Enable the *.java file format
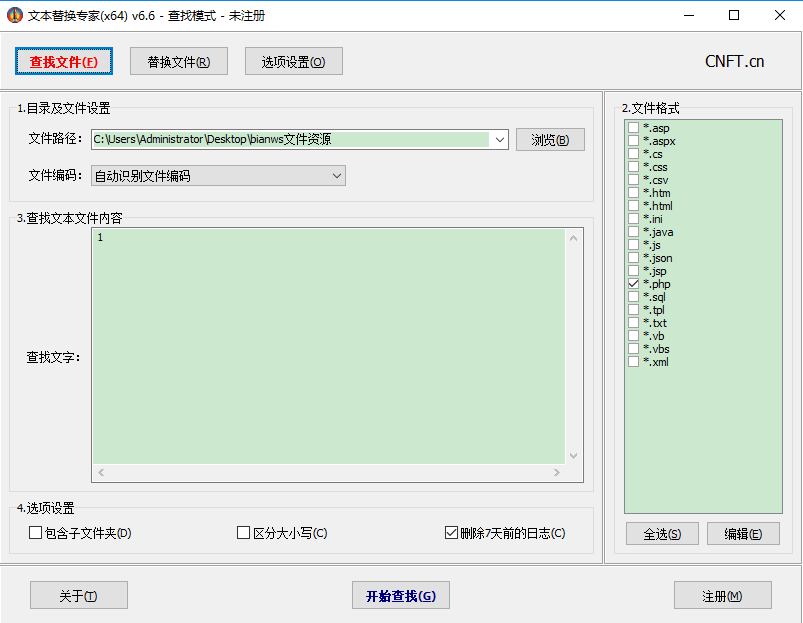803x623 pixels. 633,231
